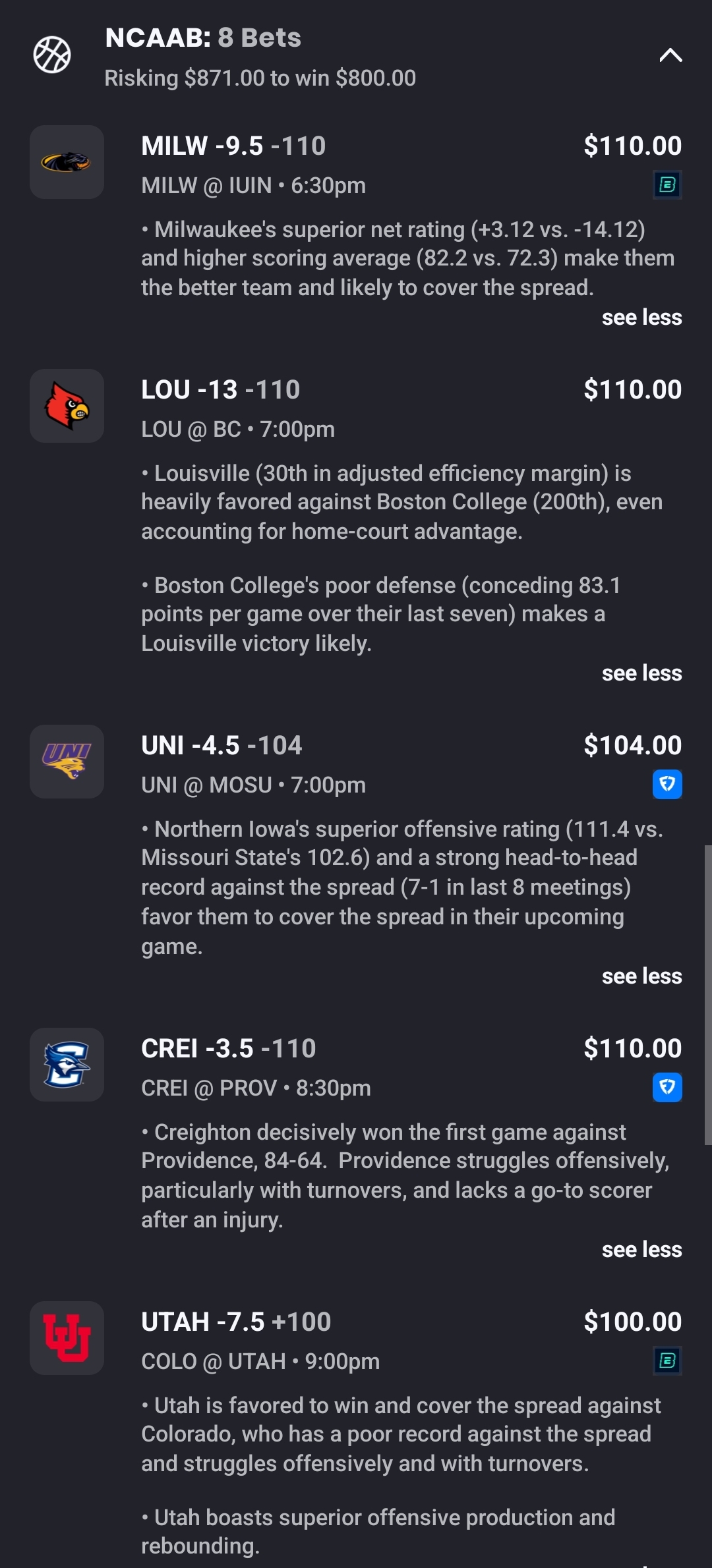Viewport: 712px width, 1568px height.
Task: Collapse Northern Iowa analysis with see less
Action: [641, 976]
